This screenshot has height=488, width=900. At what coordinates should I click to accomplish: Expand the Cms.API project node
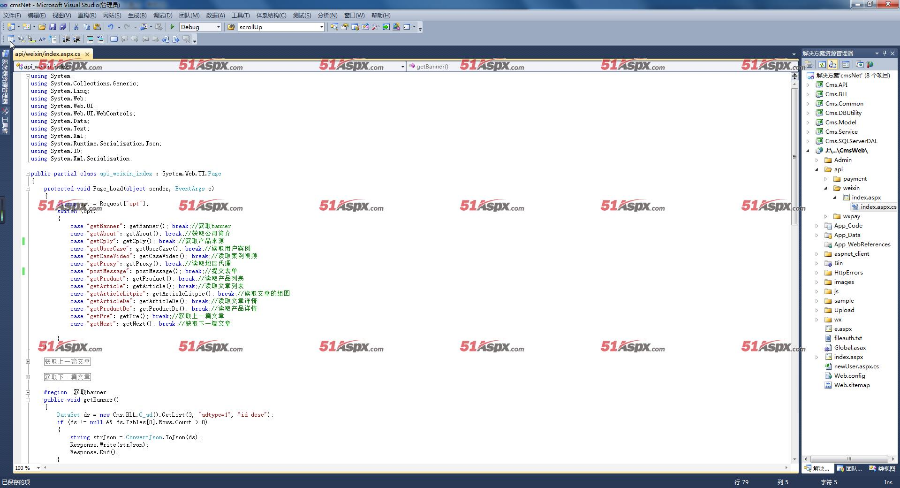point(809,85)
